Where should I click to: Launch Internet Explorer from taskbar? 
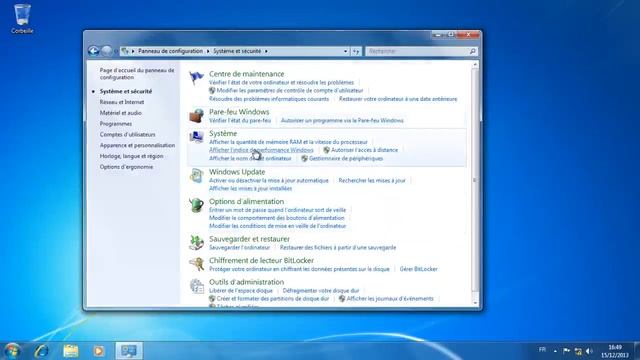coord(42,351)
